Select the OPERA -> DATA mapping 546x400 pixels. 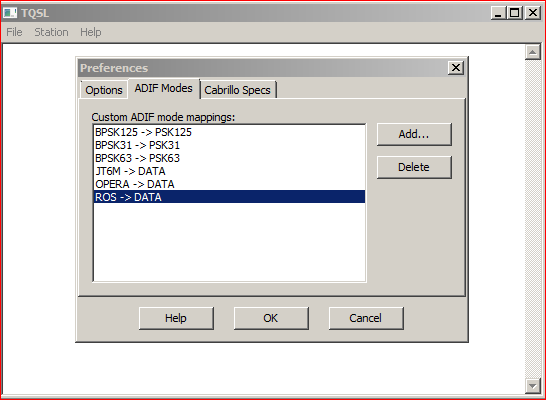[x=229, y=184]
